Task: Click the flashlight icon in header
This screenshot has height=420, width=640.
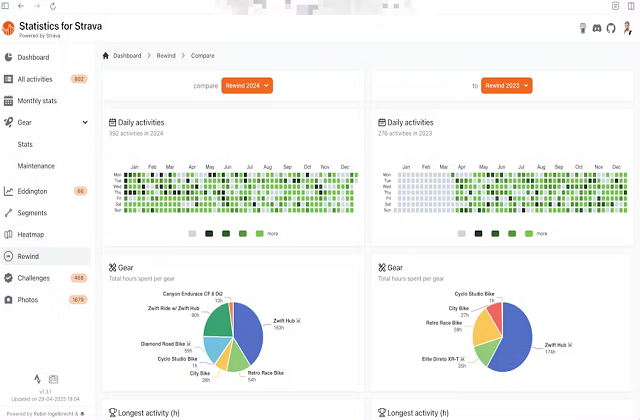Action: coord(583,28)
